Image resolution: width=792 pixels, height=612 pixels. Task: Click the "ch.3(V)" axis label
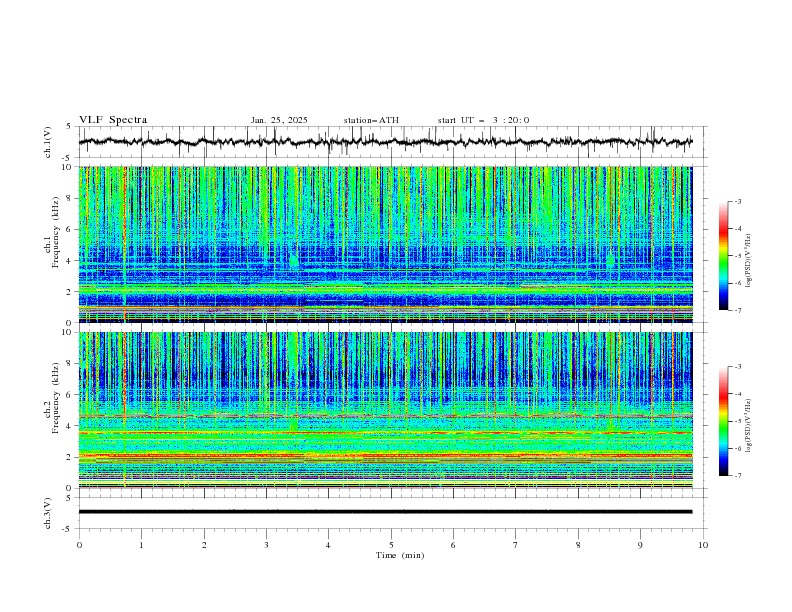coord(48,513)
